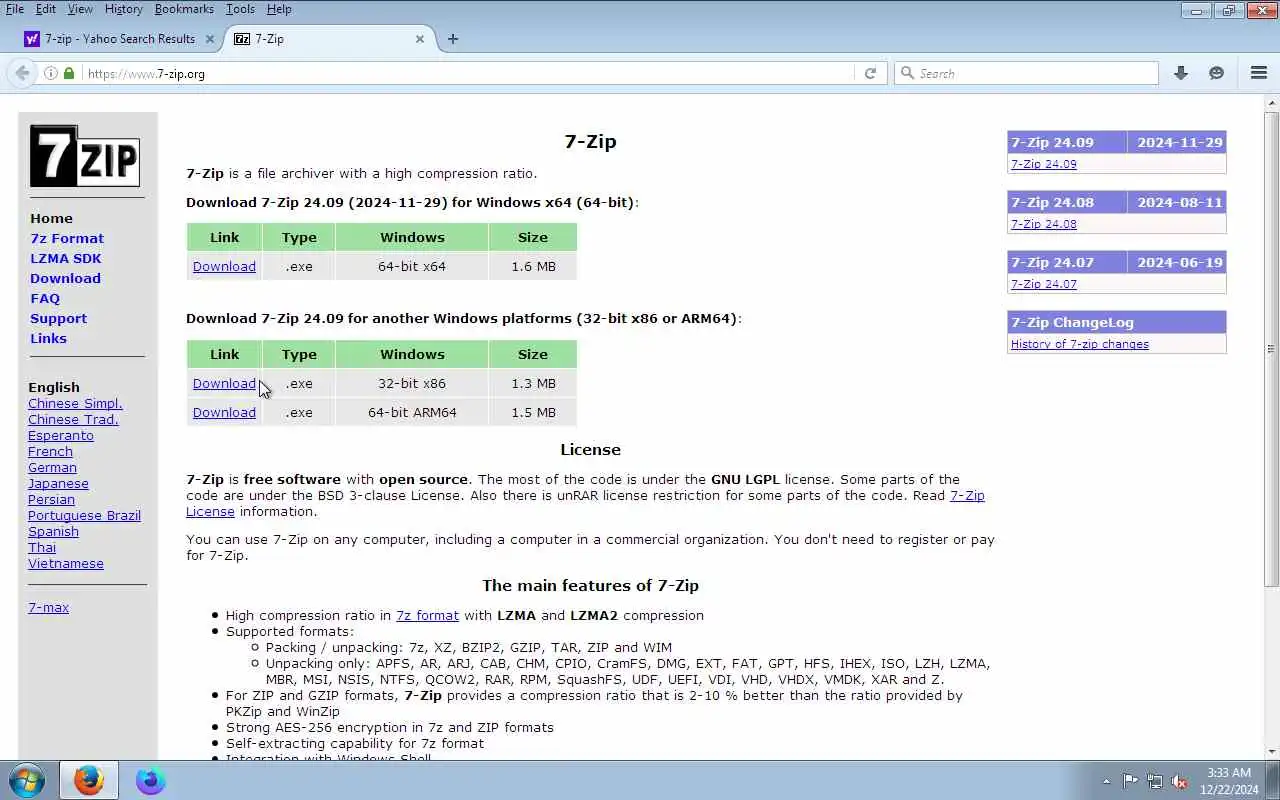Download the 32-bit x86 exe
Viewport: 1280px width, 800px height.
tap(224, 384)
